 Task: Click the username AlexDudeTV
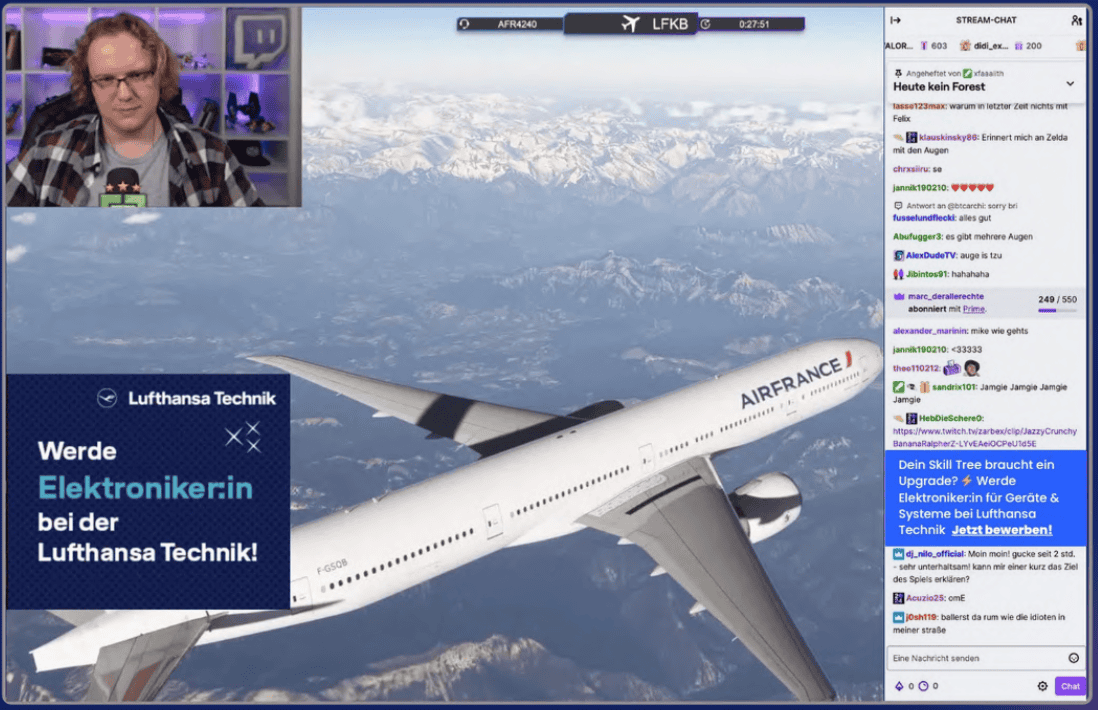coord(931,256)
